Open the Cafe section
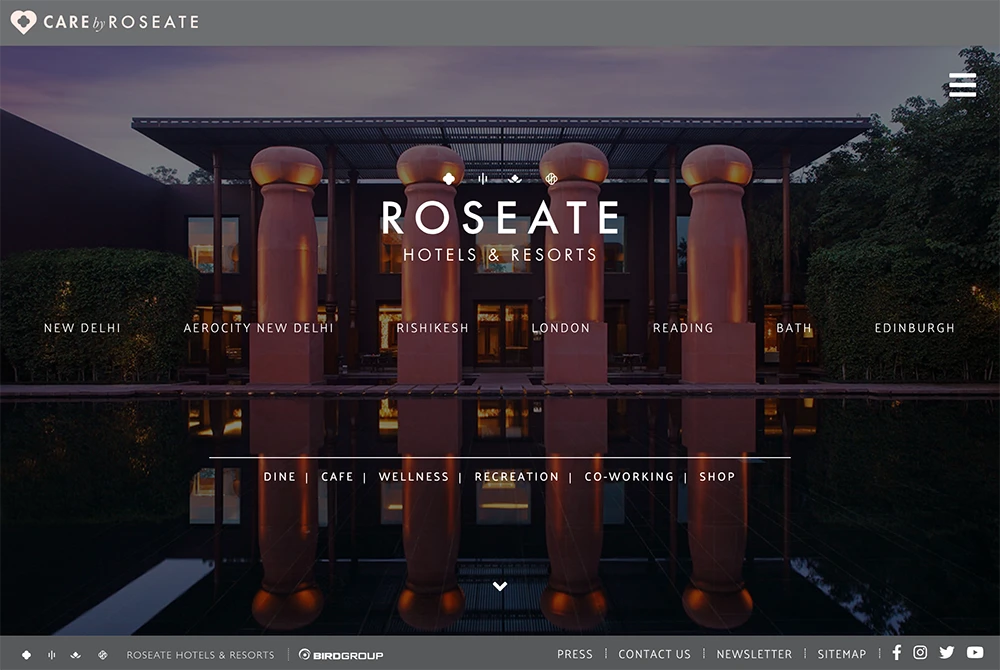The width and height of the screenshot is (1000, 670). (337, 476)
